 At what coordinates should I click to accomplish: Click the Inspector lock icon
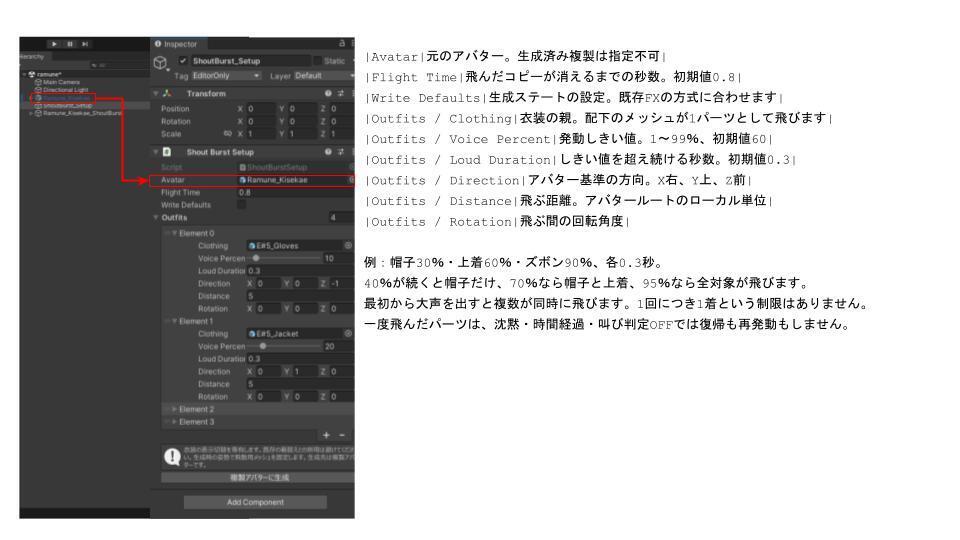(342, 43)
